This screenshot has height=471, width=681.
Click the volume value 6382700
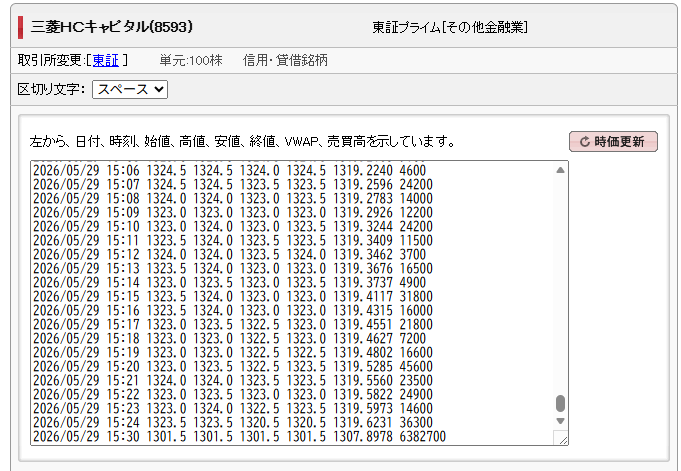[423, 436]
